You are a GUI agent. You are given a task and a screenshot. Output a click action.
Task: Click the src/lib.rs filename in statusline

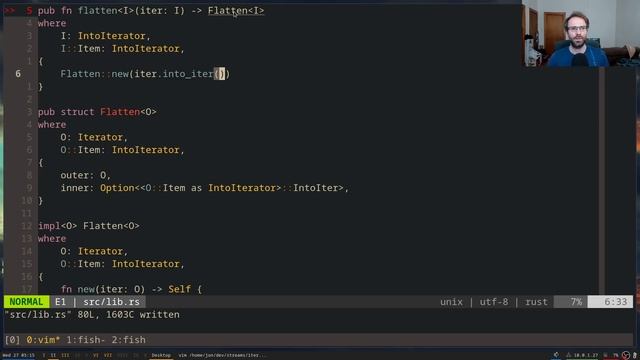click(x=111, y=302)
